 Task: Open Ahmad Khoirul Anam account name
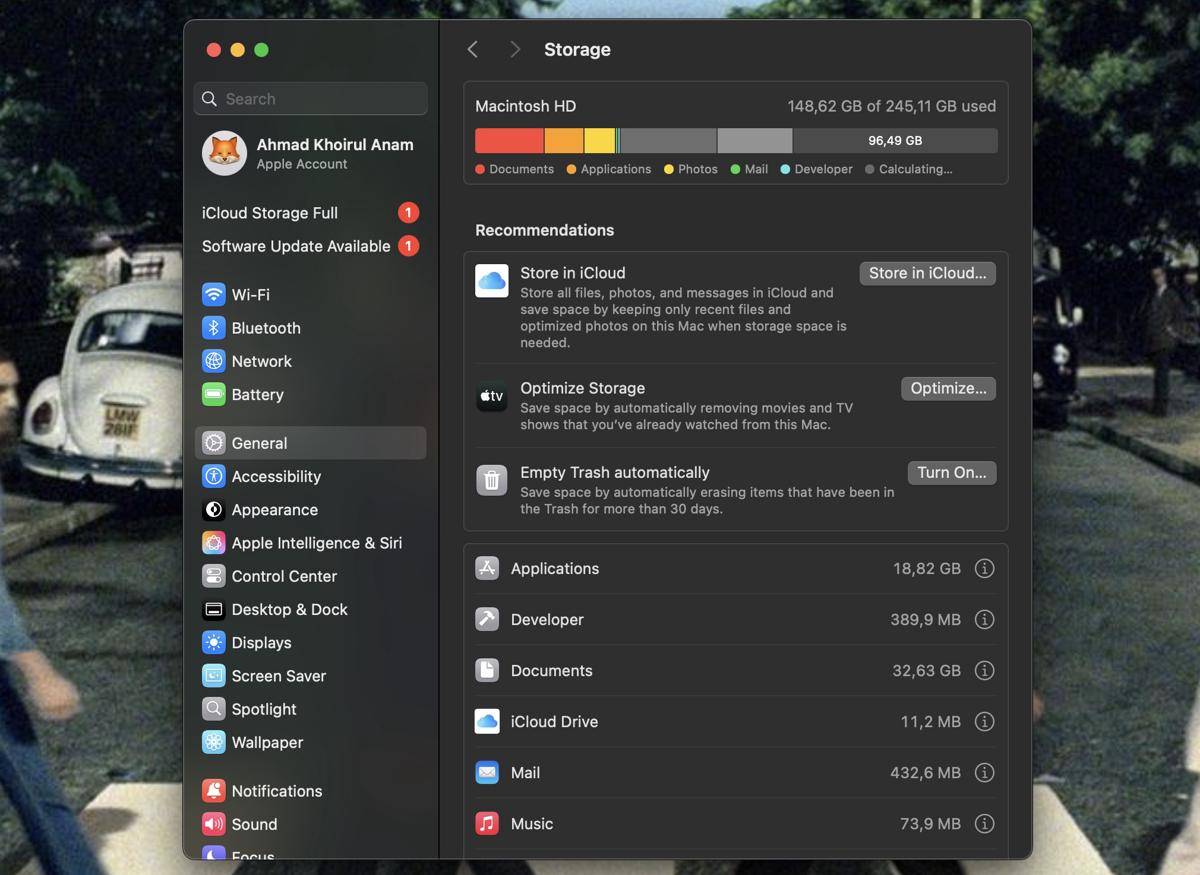335,144
